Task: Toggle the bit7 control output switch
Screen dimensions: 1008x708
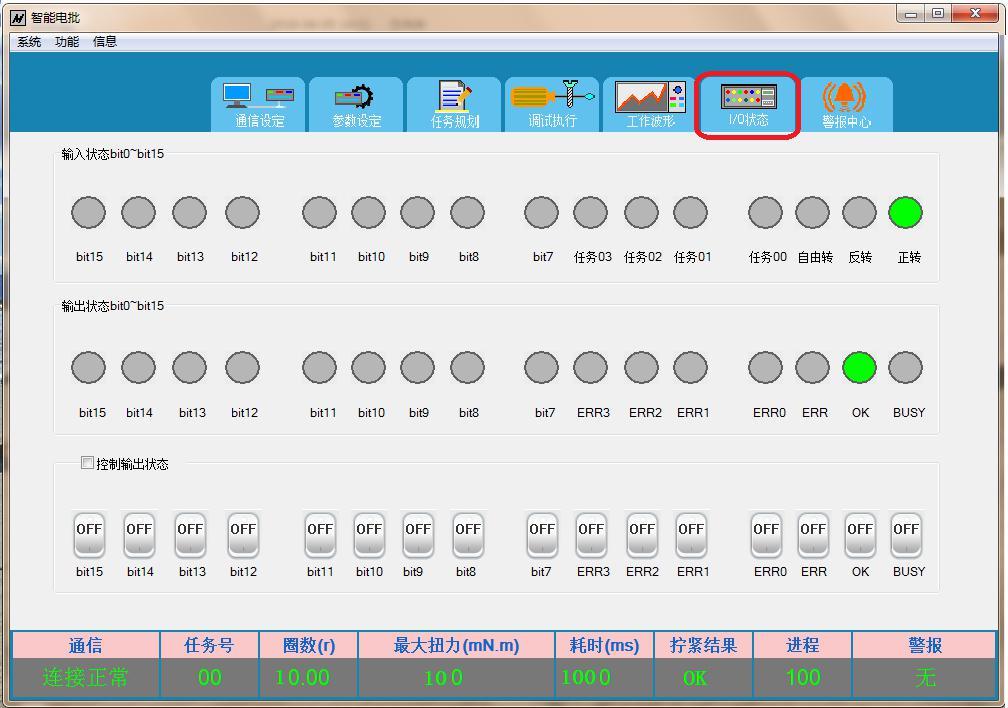Action: pos(542,535)
